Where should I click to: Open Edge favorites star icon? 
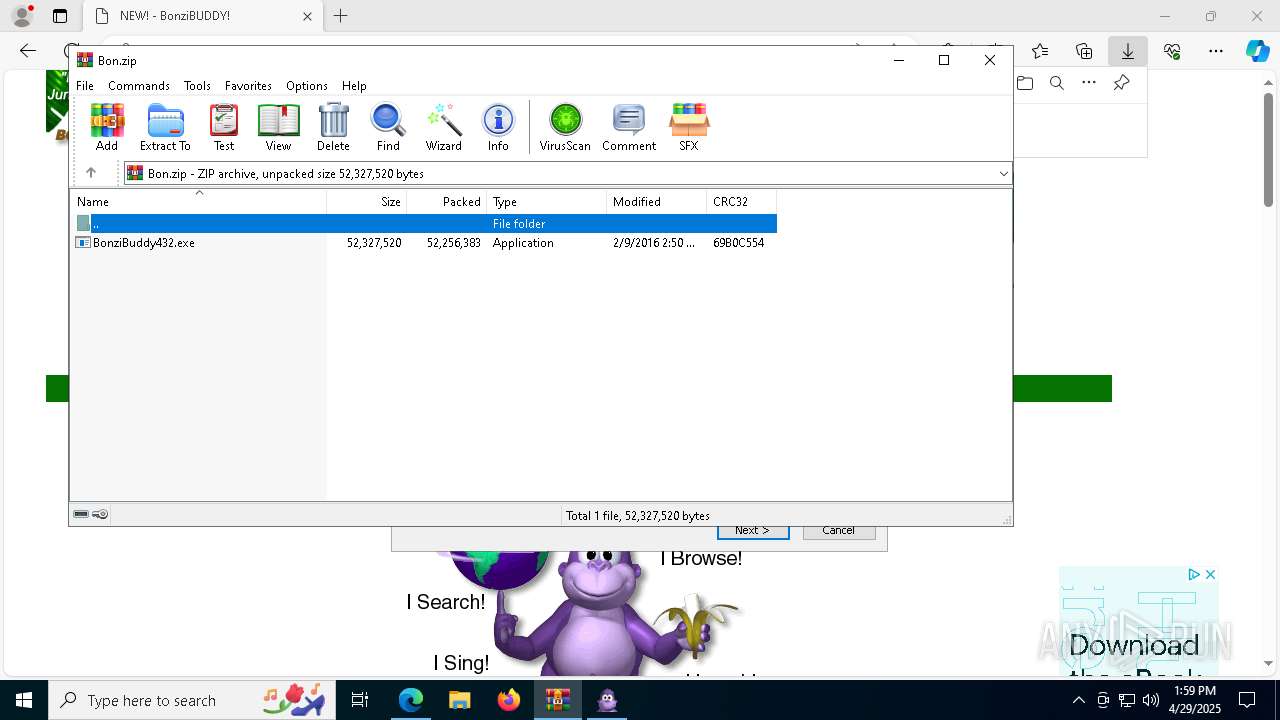[1040, 51]
